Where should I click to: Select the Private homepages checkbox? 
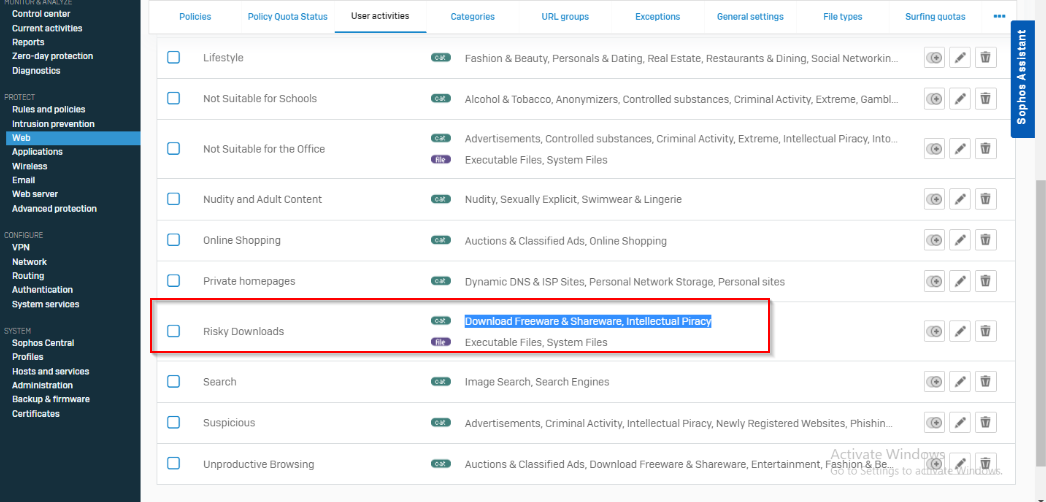tap(173, 280)
